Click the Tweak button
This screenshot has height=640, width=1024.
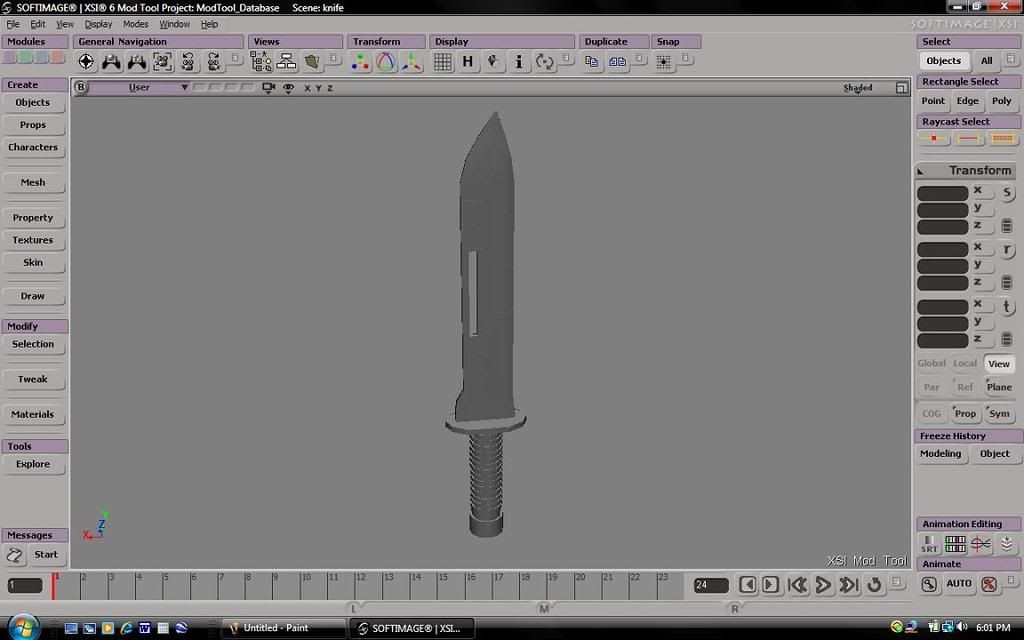pos(33,379)
